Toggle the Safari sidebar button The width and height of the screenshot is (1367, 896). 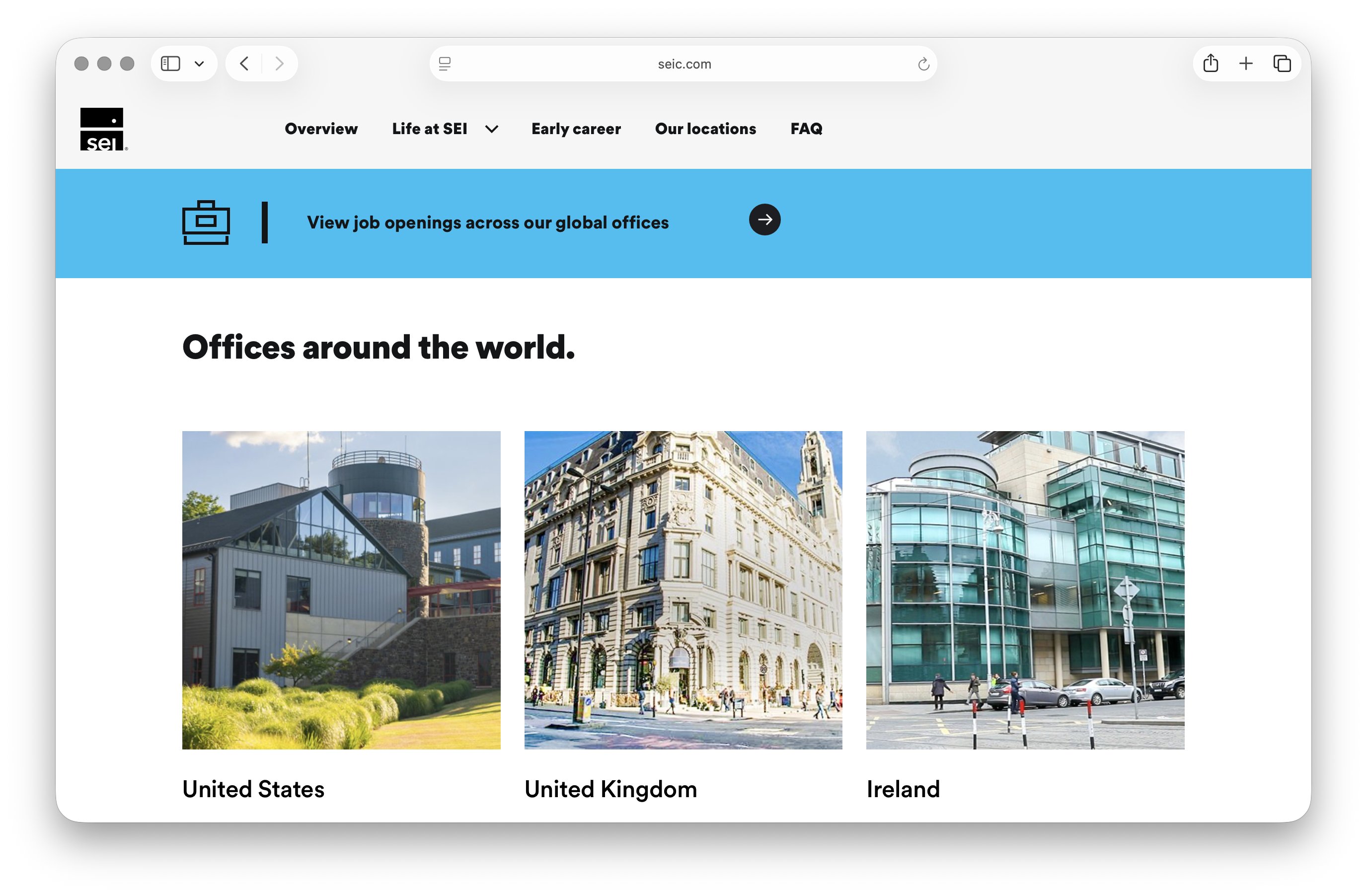tap(170, 64)
